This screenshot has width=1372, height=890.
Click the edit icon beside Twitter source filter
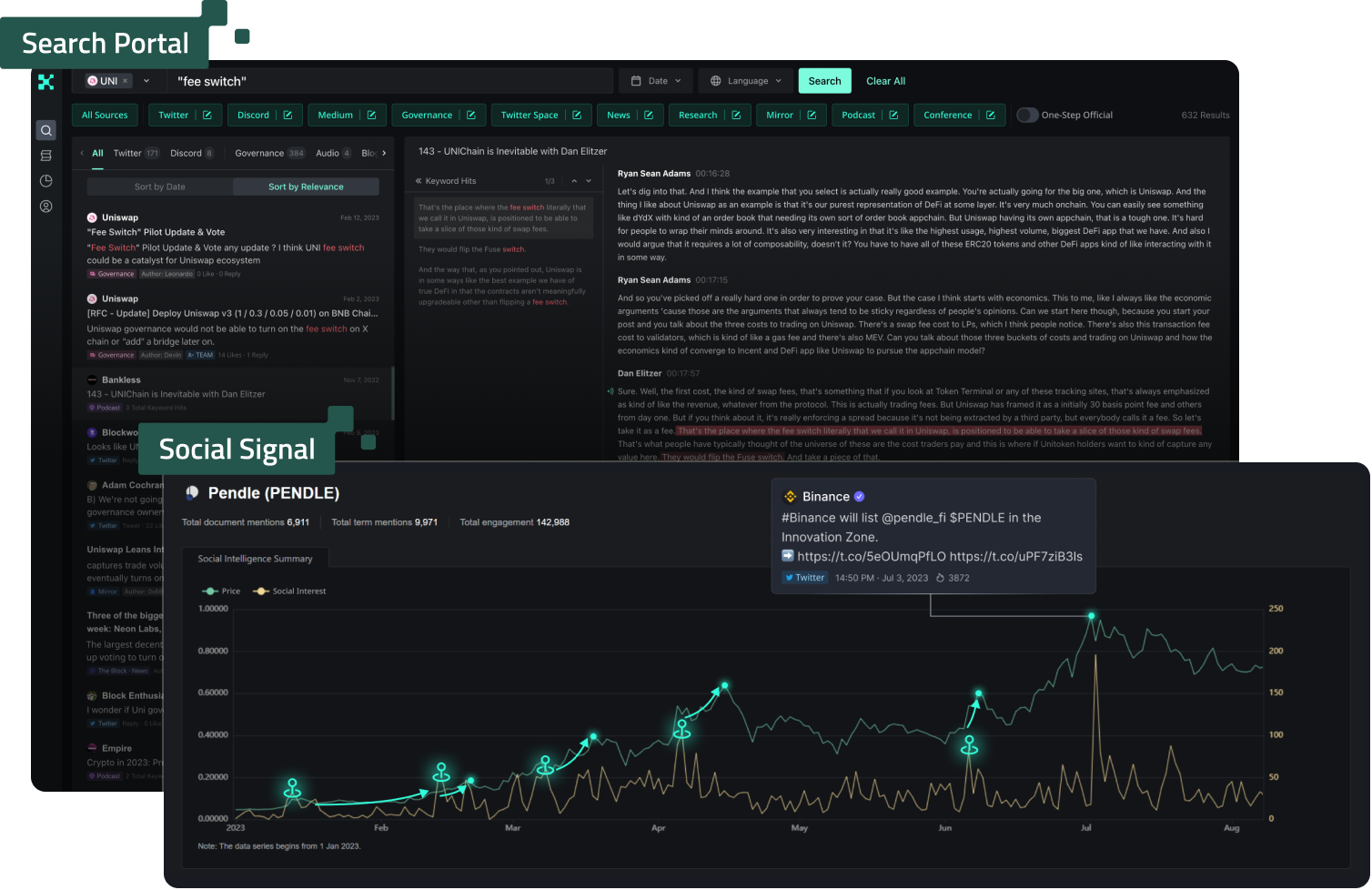[x=207, y=115]
